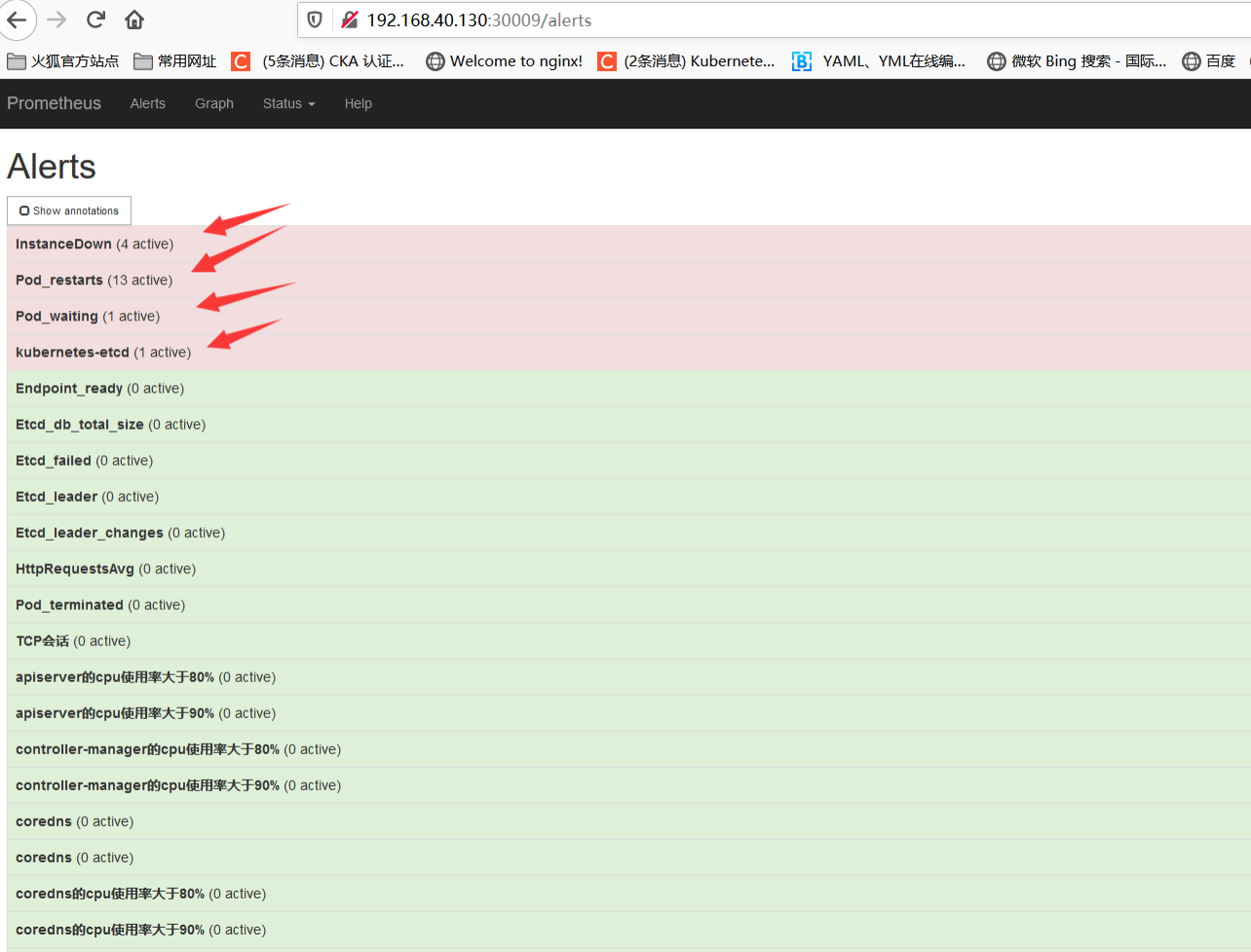Go back with the browser back arrow
Viewport: 1251px width, 952px height.
(17, 19)
